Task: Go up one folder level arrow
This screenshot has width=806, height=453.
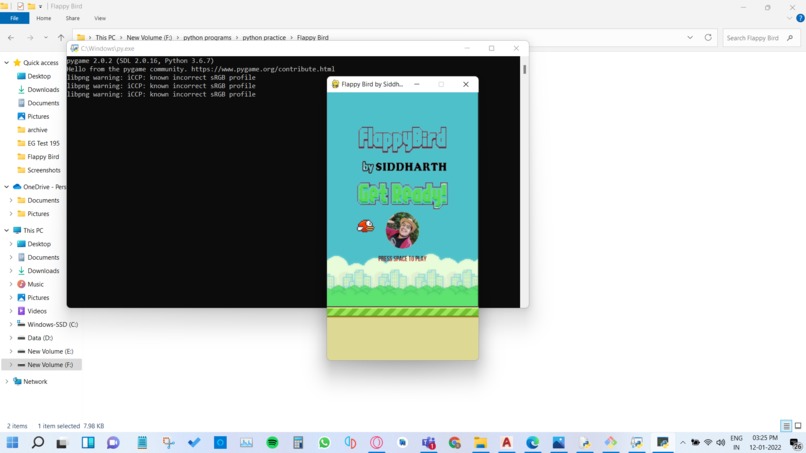Action: pyautogui.click(x=61, y=38)
